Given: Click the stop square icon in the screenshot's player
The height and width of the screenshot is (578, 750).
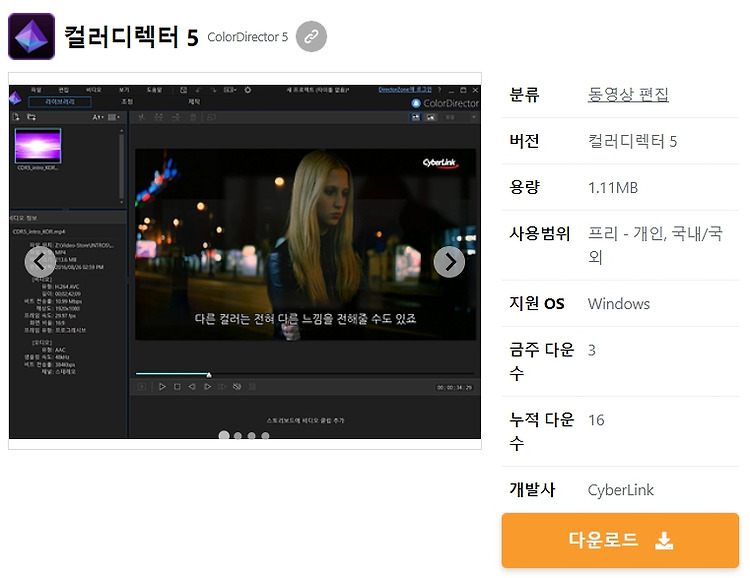Looking at the screenshot, I should (x=177, y=387).
